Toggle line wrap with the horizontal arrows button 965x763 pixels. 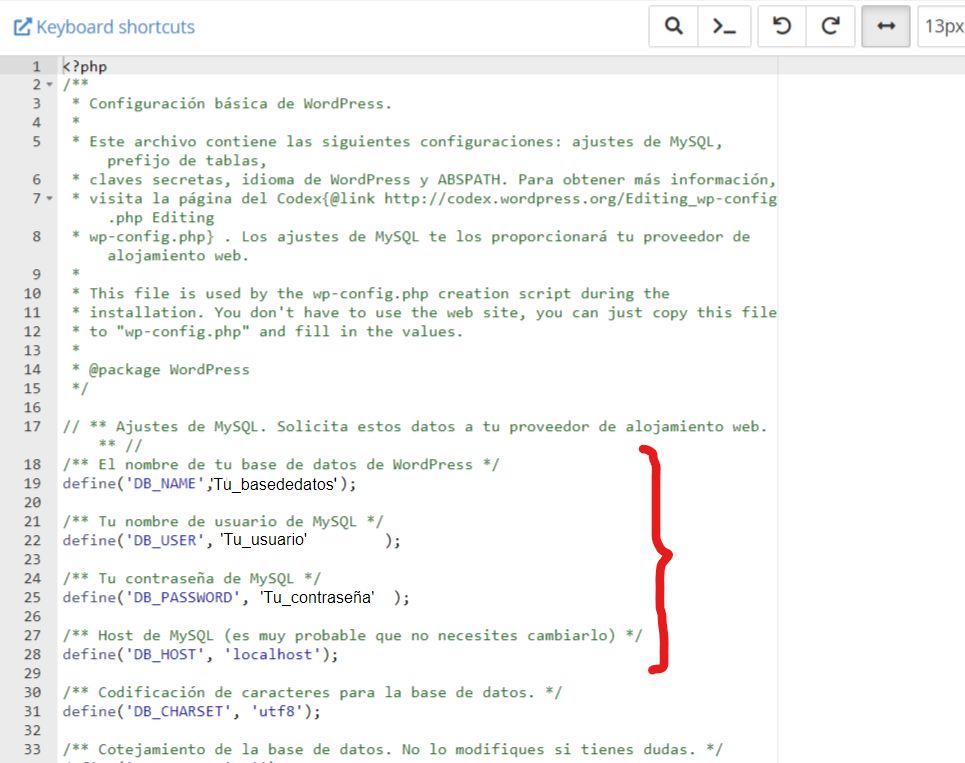coord(886,26)
